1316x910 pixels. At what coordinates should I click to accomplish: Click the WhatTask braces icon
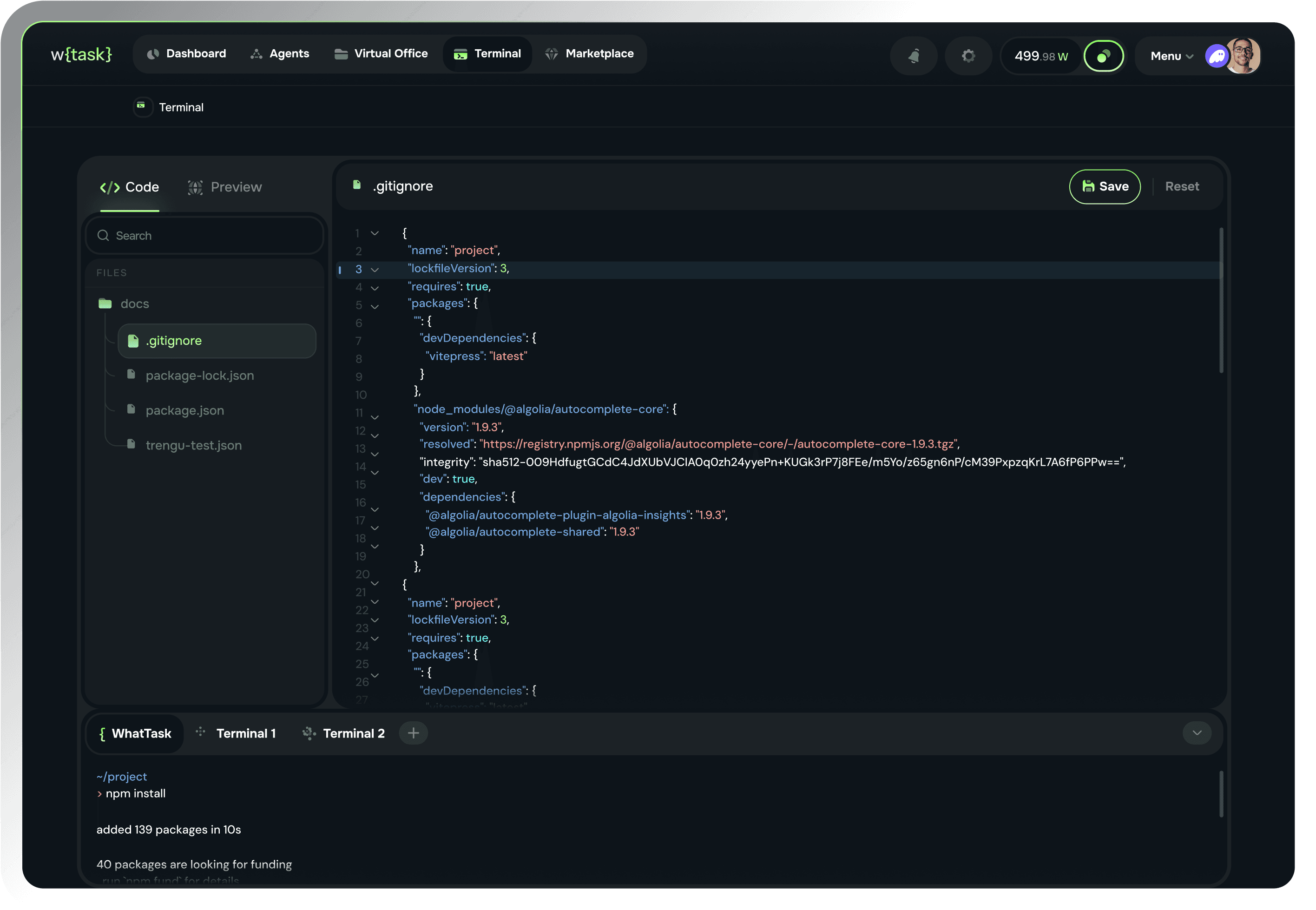click(x=102, y=734)
